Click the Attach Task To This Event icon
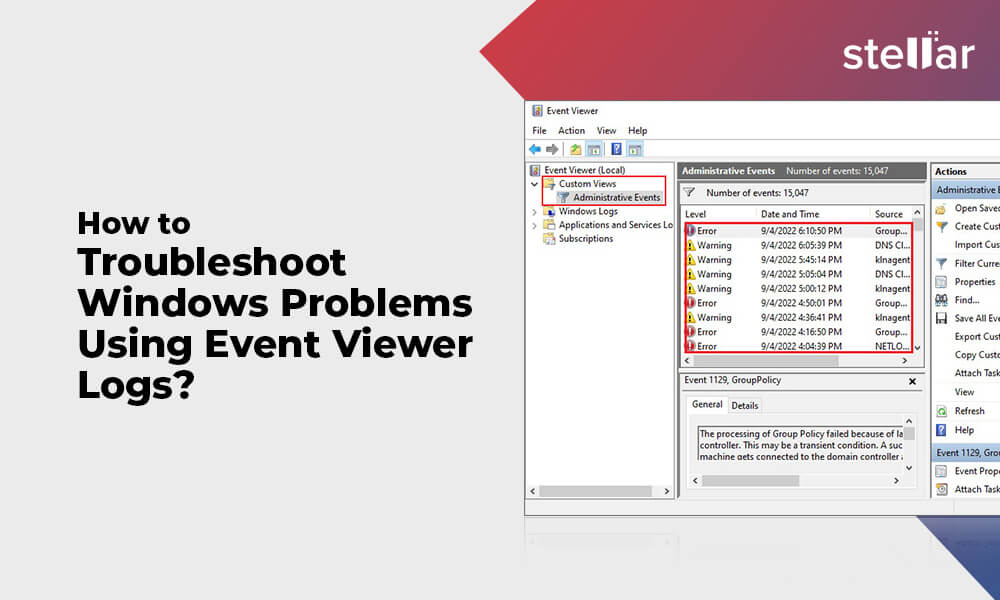 tap(941, 489)
